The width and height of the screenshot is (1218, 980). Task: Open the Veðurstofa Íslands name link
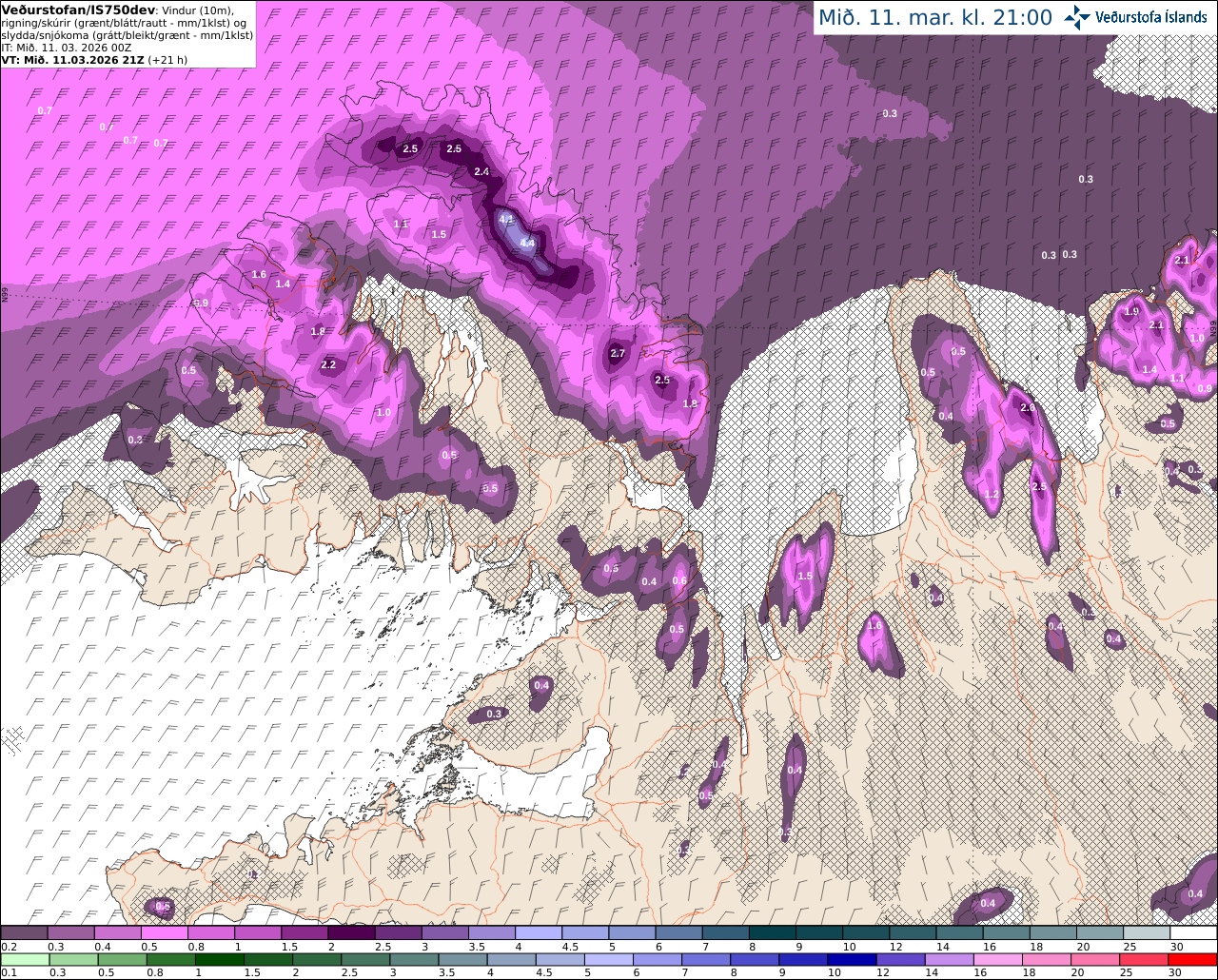[1151, 17]
